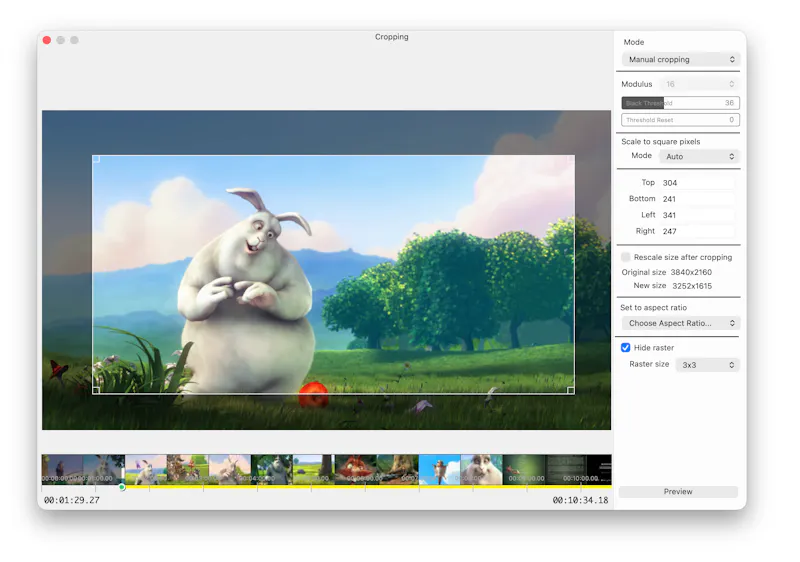Open the Manual cropping mode dropdown
Image resolution: width=800 pixels, height=562 pixels.
pyautogui.click(x=681, y=59)
